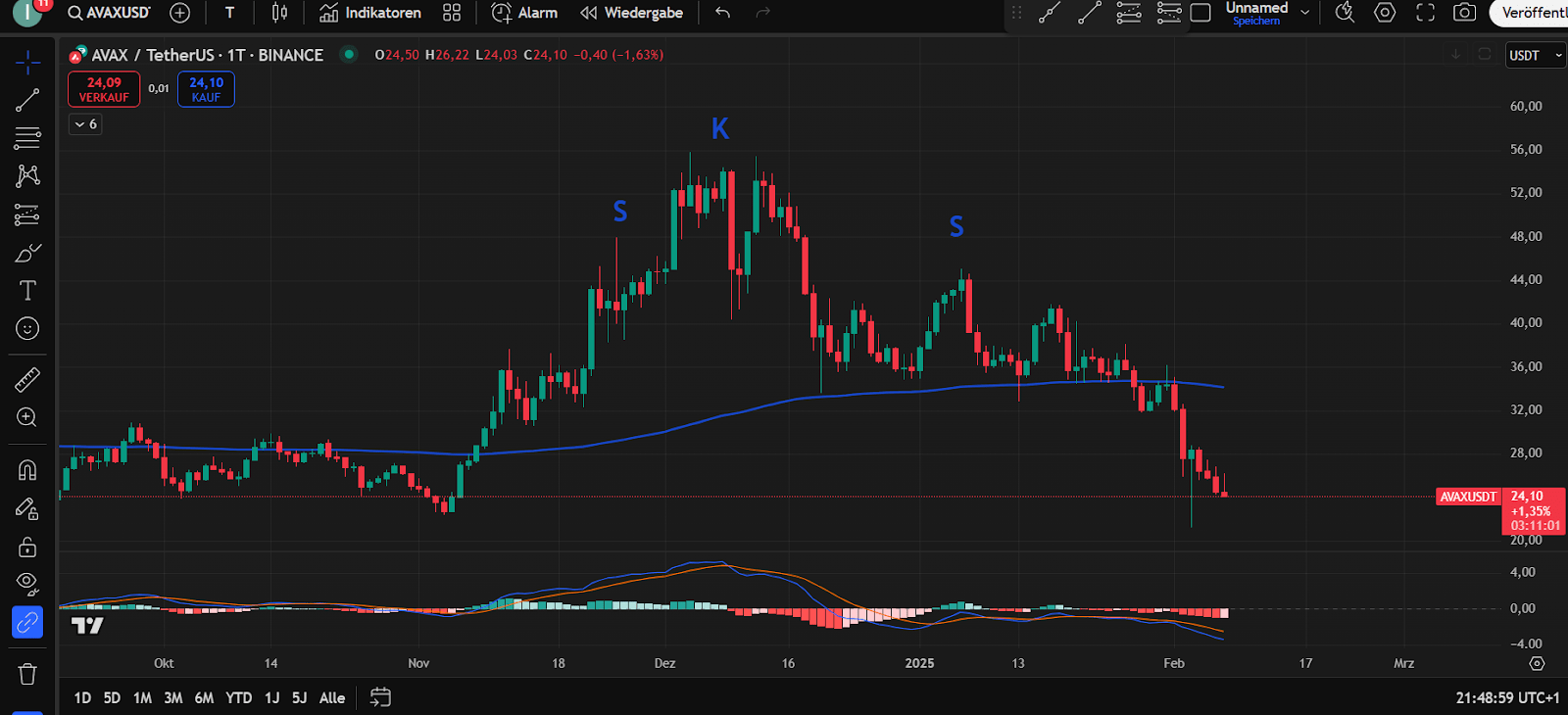Open the candlestick chart style selector

coord(279,13)
